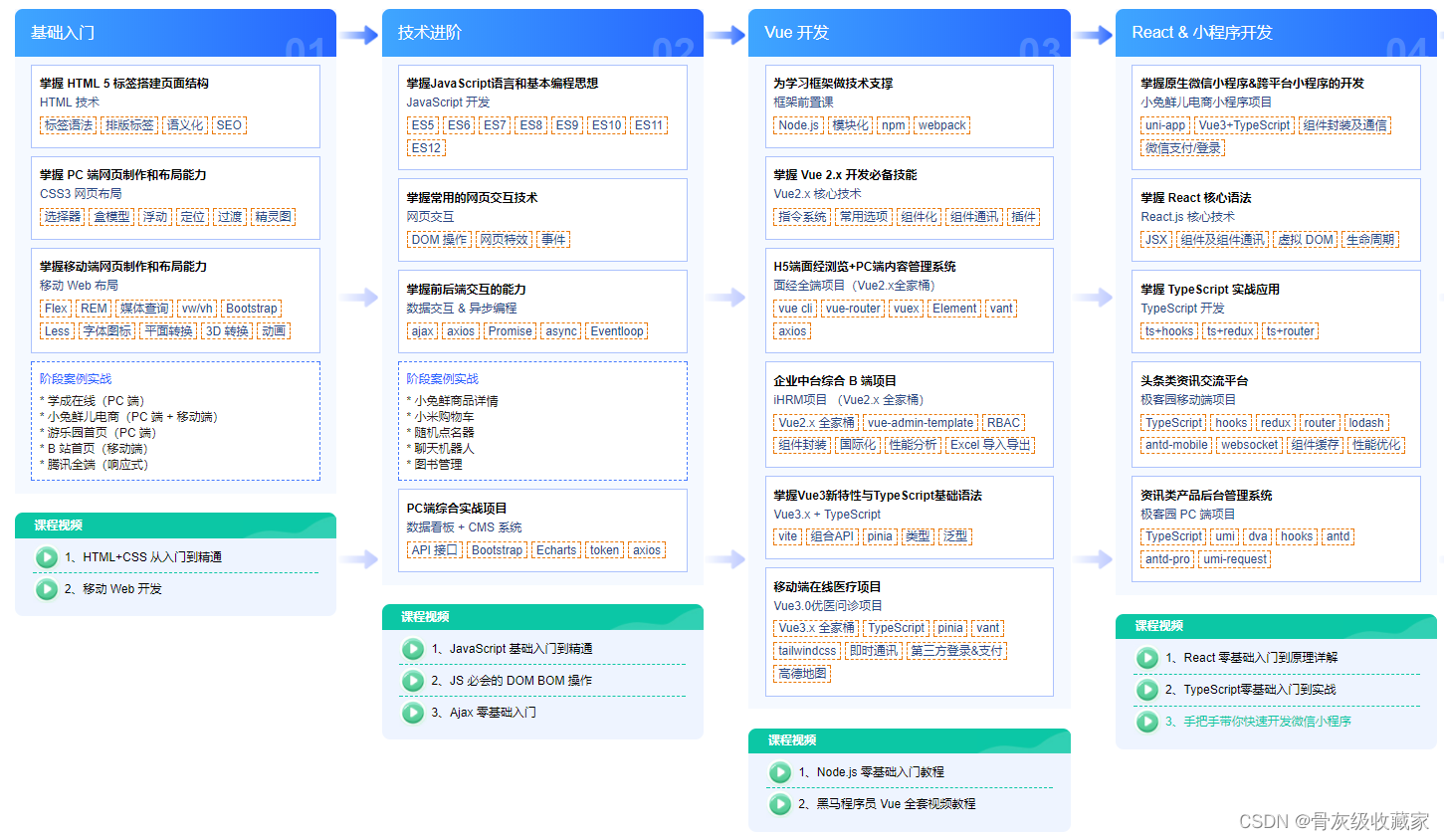Screen dimensions: 1444x840
Task: Click the RBAC tag
Action: pyautogui.click(x=1004, y=423)
